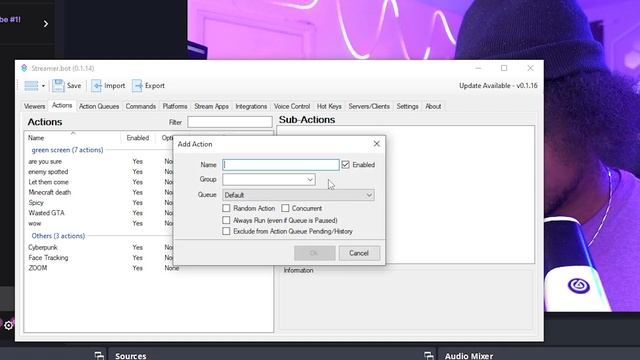Click the Audio Mixer panel title in OBS
640x360 pixels.
click(469, 356)
